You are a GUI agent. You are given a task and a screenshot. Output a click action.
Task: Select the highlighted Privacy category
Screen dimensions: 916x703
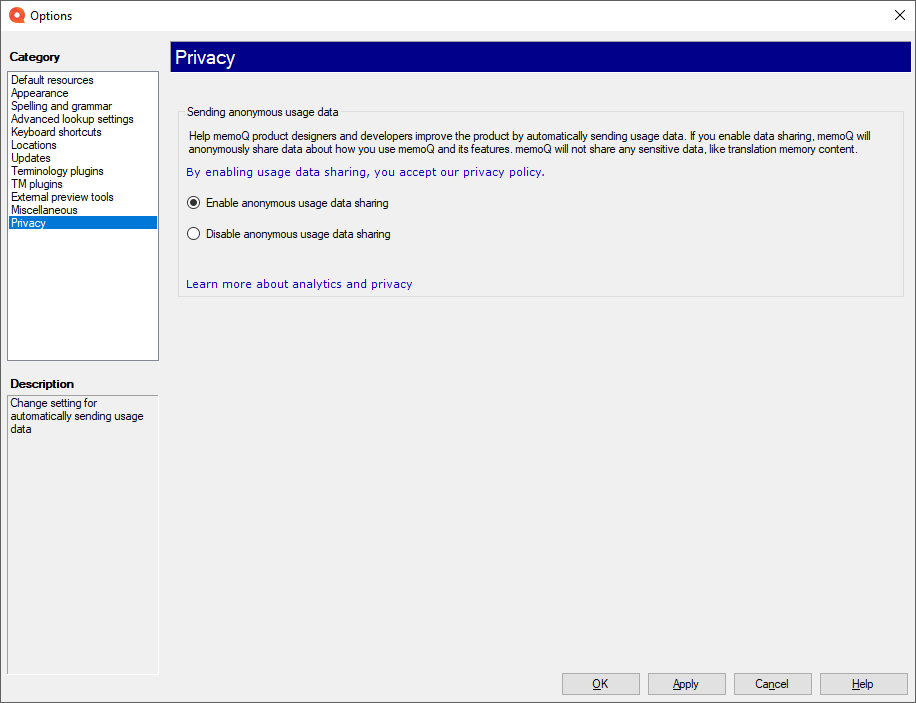[x=83, y=223]
